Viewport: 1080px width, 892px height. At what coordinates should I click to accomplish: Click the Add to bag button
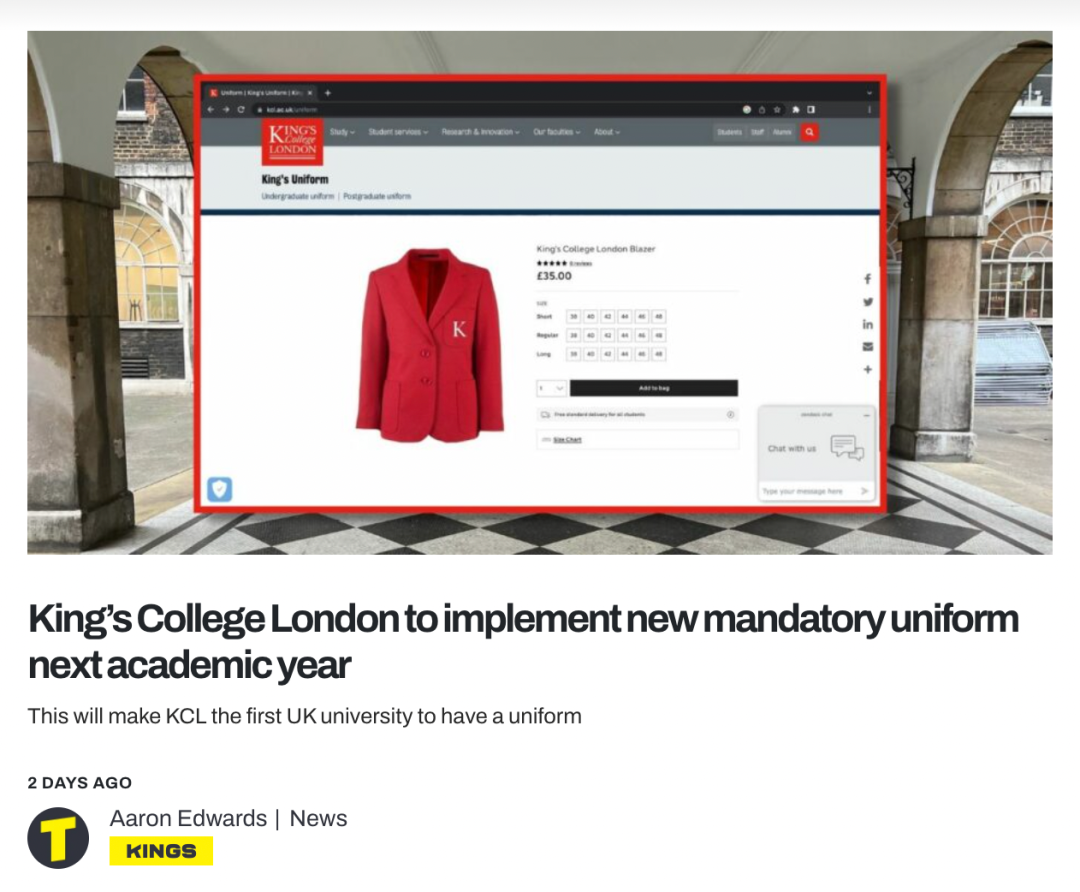pos(654,388)
